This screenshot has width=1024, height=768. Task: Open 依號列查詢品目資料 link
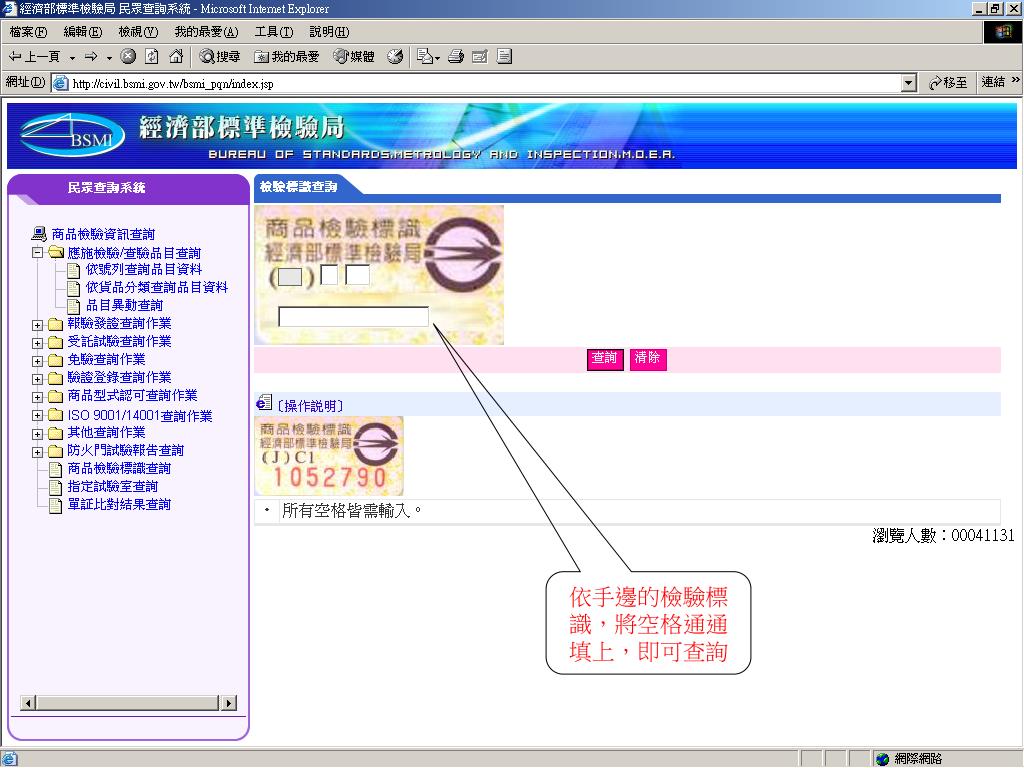(x=144, y=269)
